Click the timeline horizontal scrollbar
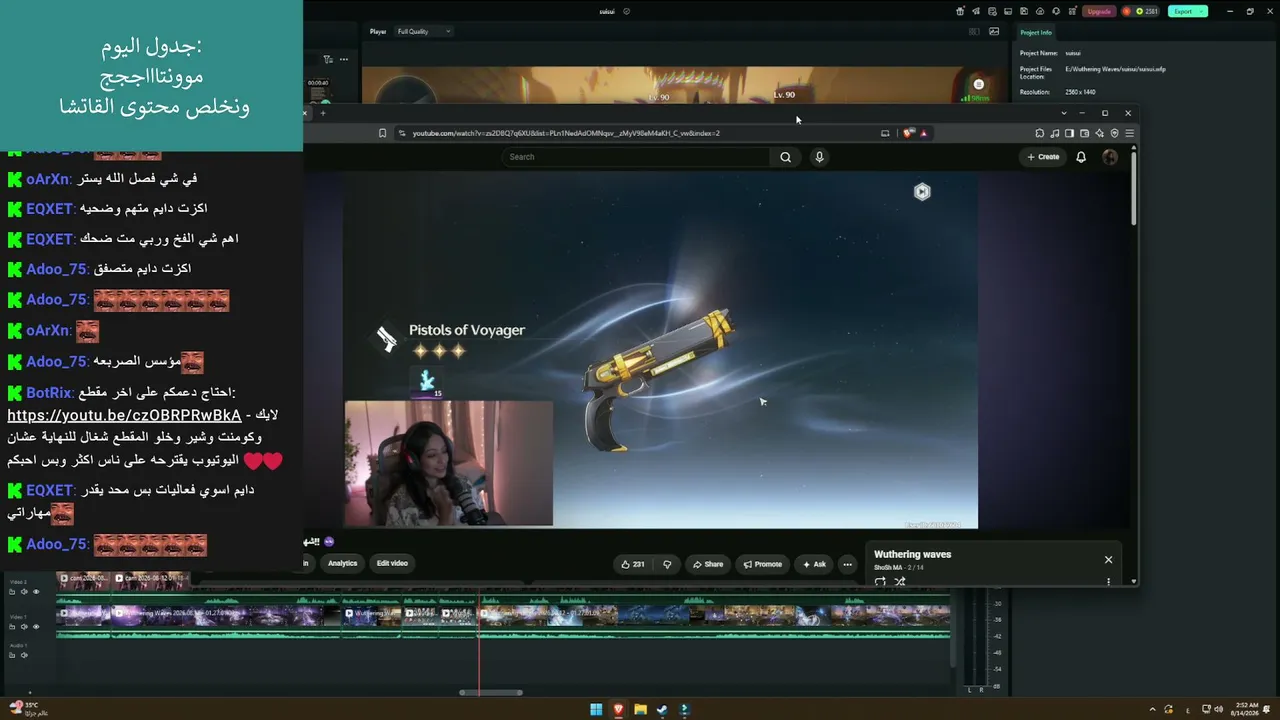The image size is (1280, 720). tap(491, 692)
